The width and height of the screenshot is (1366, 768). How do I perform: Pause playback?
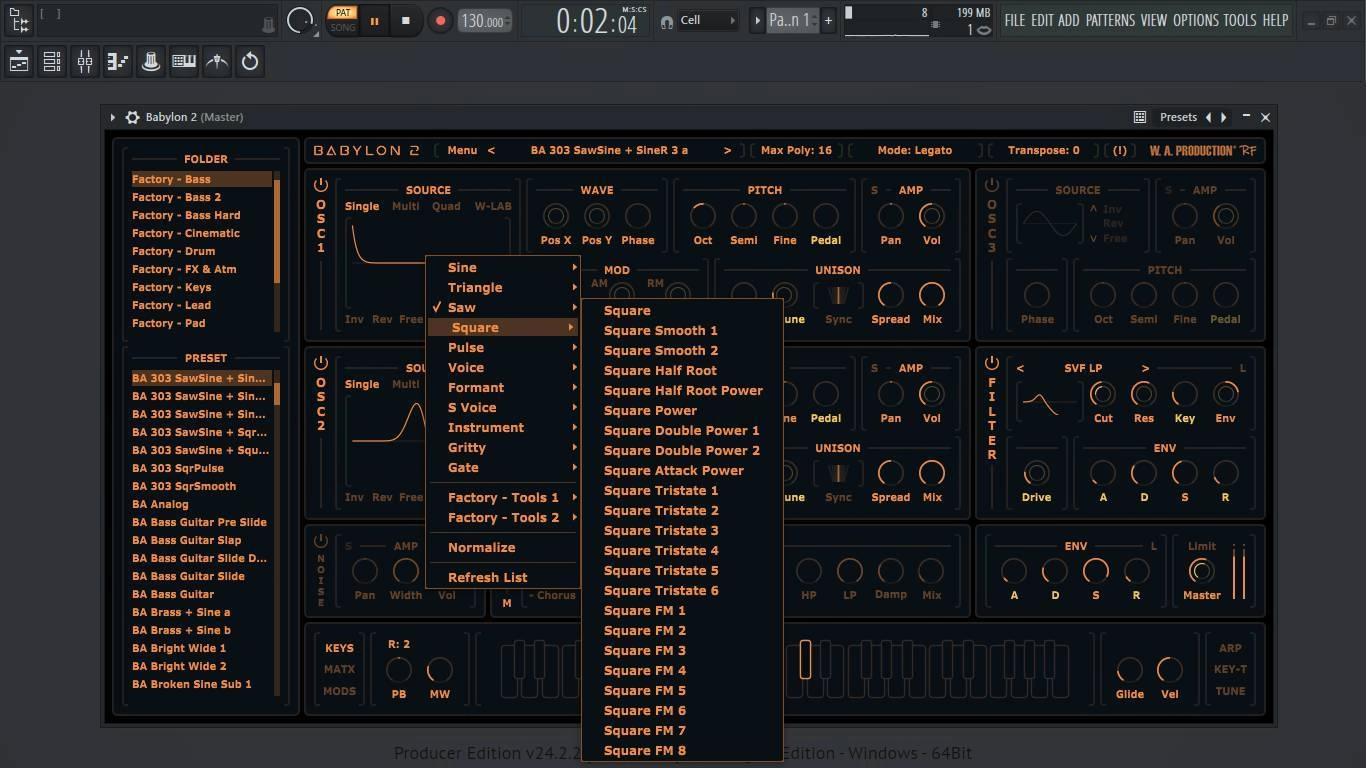pyautogui.click(x=374, y=21)
